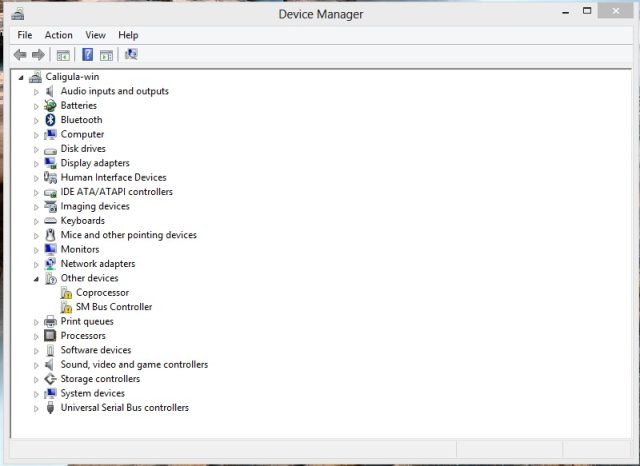The image size is (640, 466).
Task: Select Universal Serial Bus controllers label
Action: tap(124, 408)
